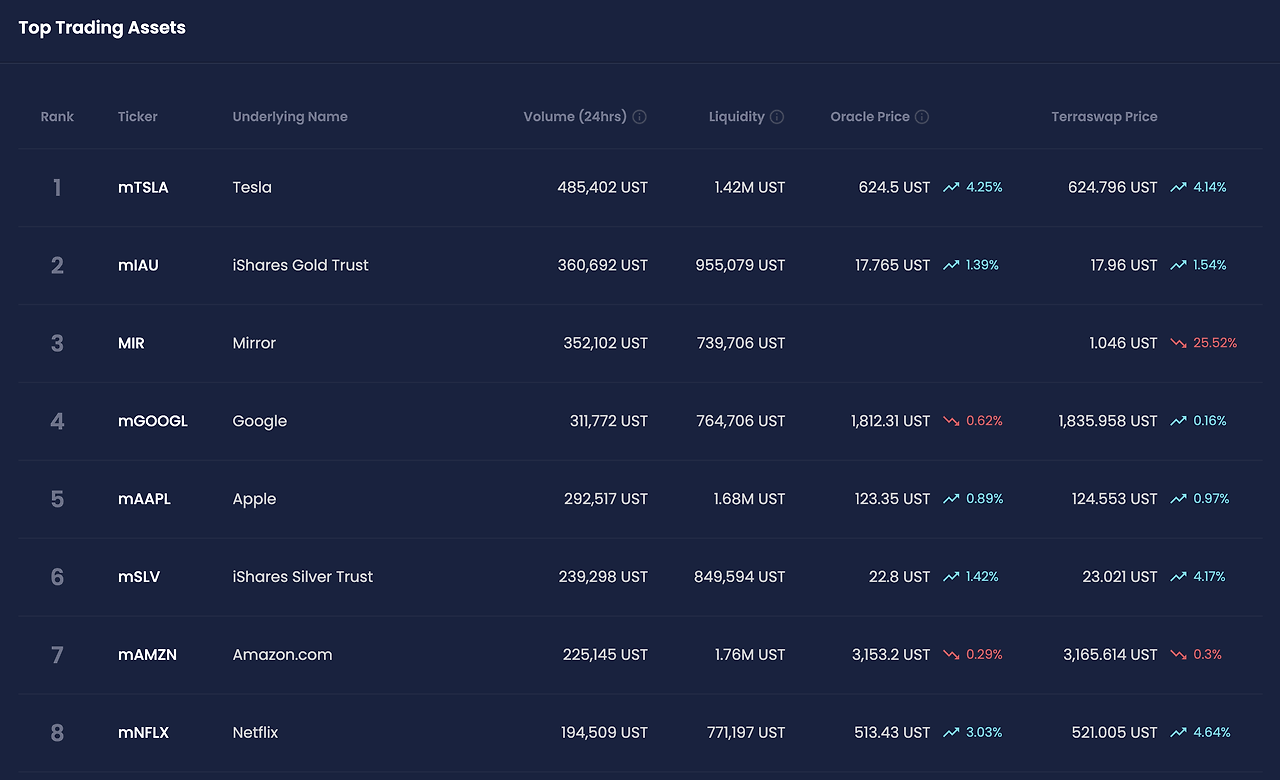The image size is (1280, 780).
Task: Click the 1.68M UST liquidity value
Action: tap(750, 499)
